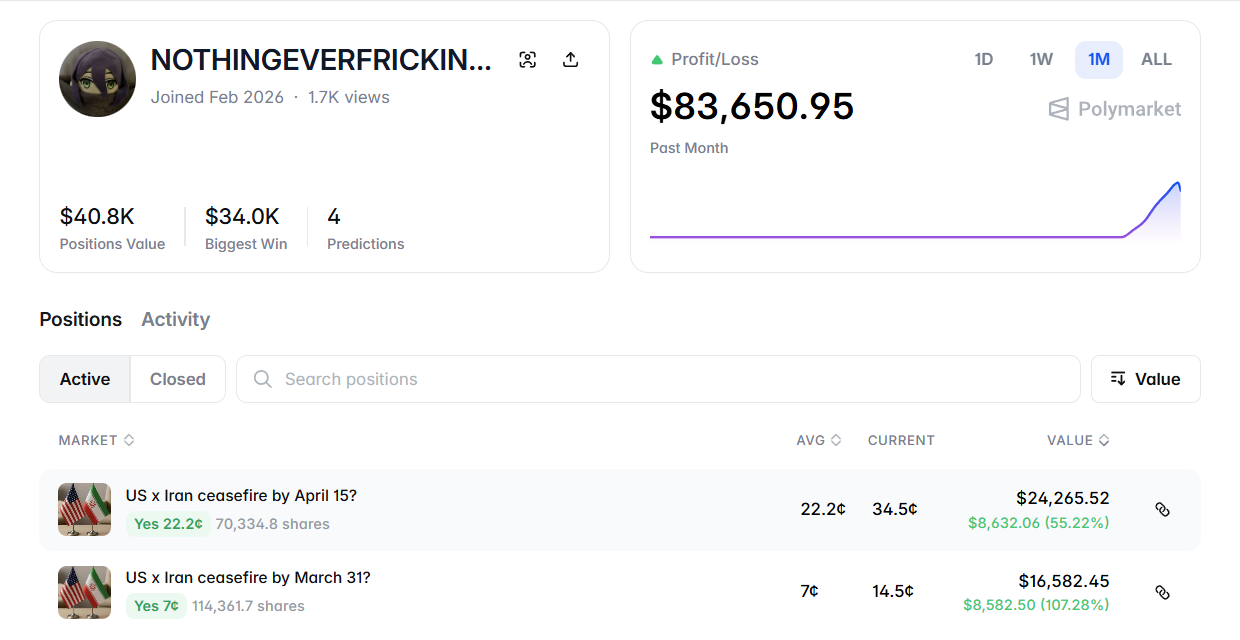The height and width of the screenshot is (640, 1240).
Task: Open US x Iran ceasefire by March 31 market
Action: point(248,578)
